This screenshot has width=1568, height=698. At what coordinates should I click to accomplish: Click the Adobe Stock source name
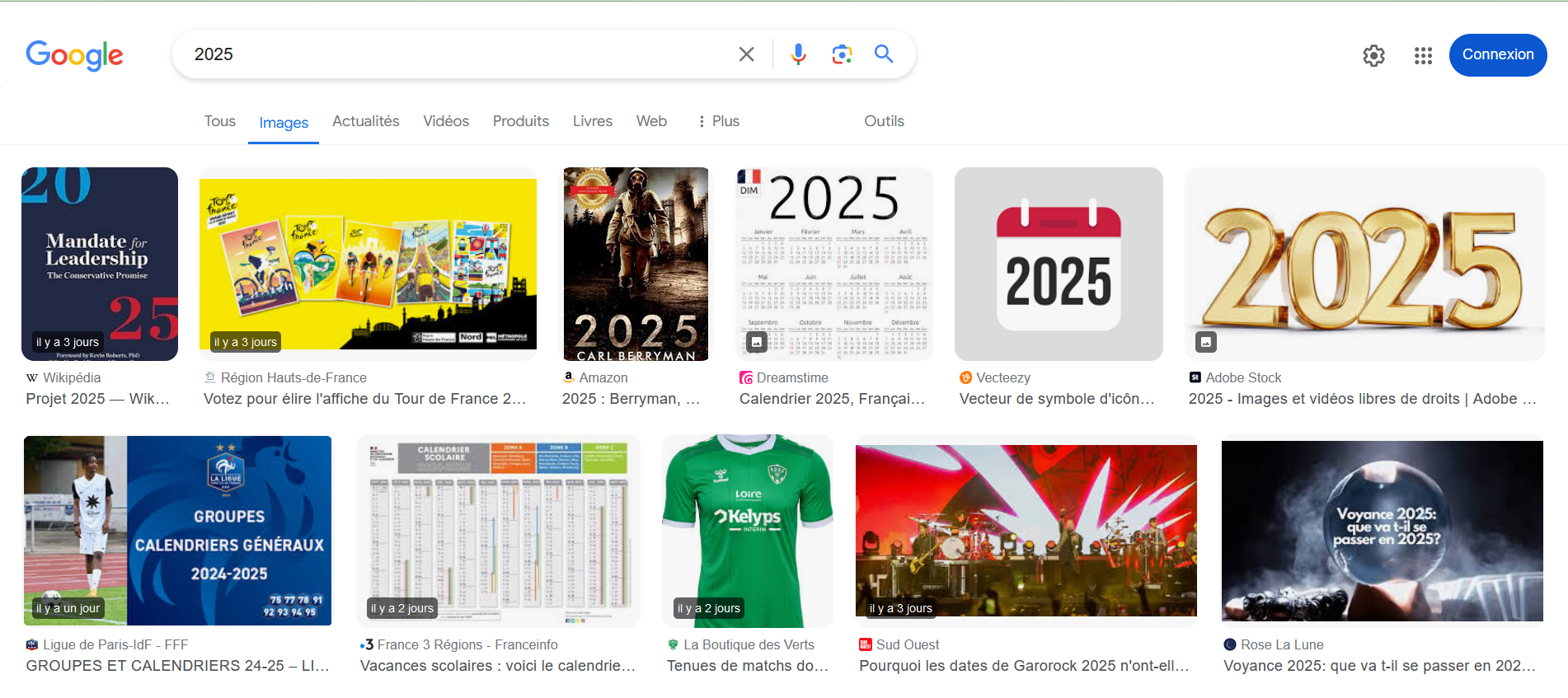(1243, 377)
